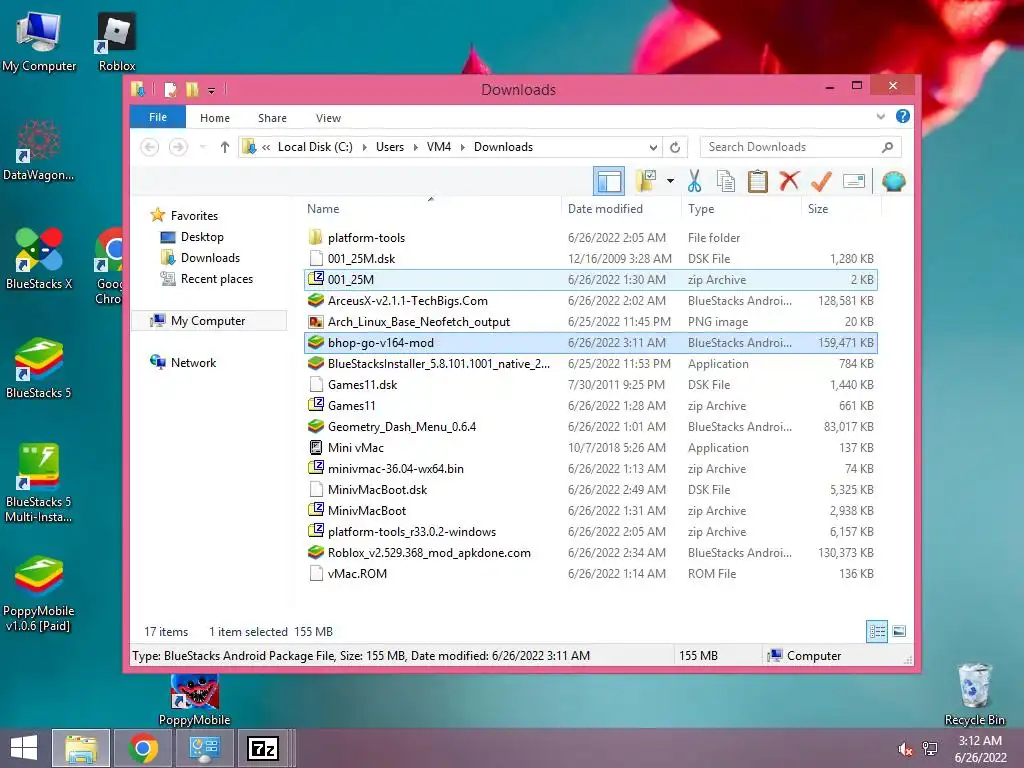Sort by the Type column header
The image size is (1024, 768).
click(x=701, y=208)
